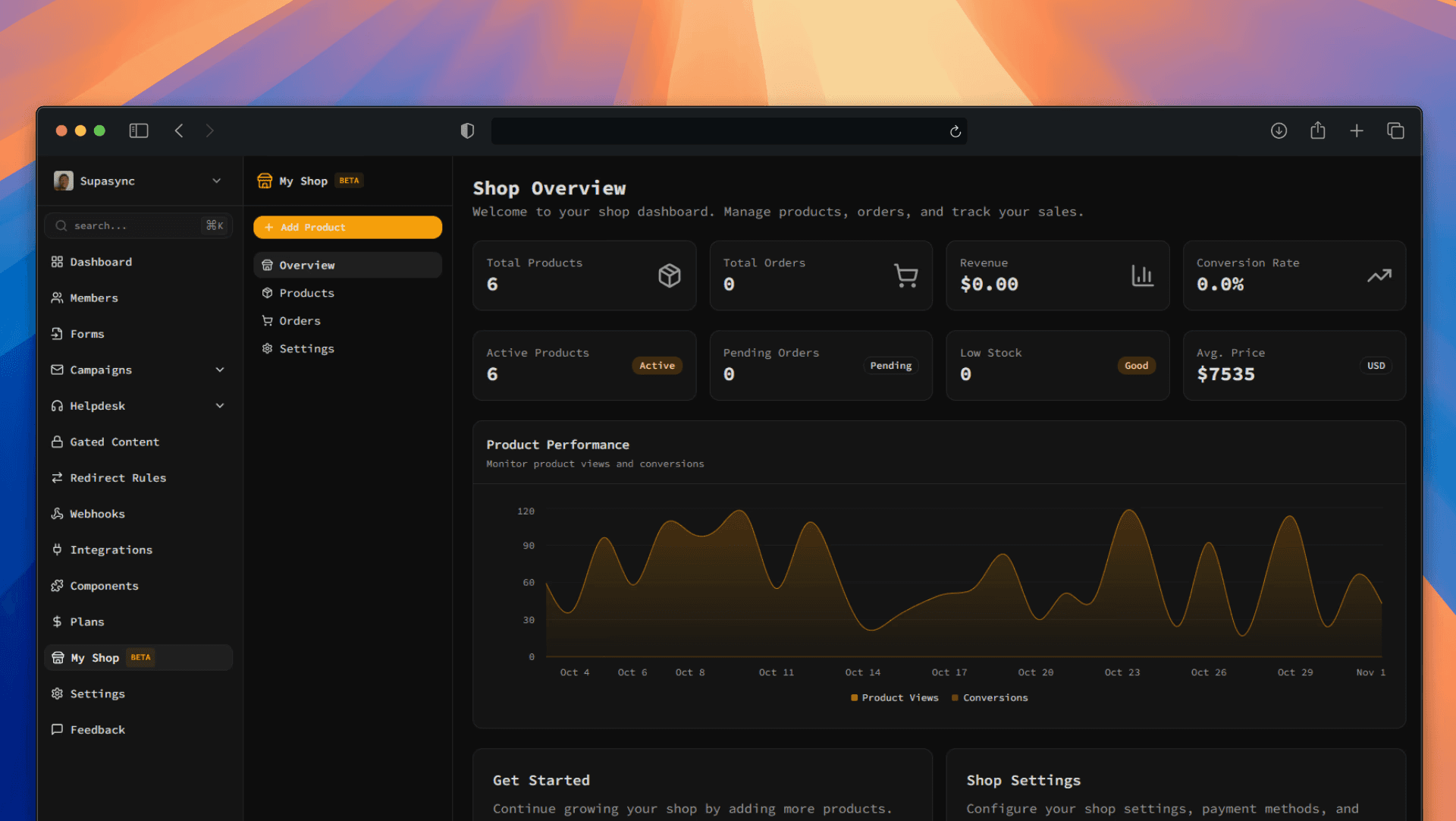
Task: Click the Total Products box icon
Action: pyautogui.click(x=669, y=275)
